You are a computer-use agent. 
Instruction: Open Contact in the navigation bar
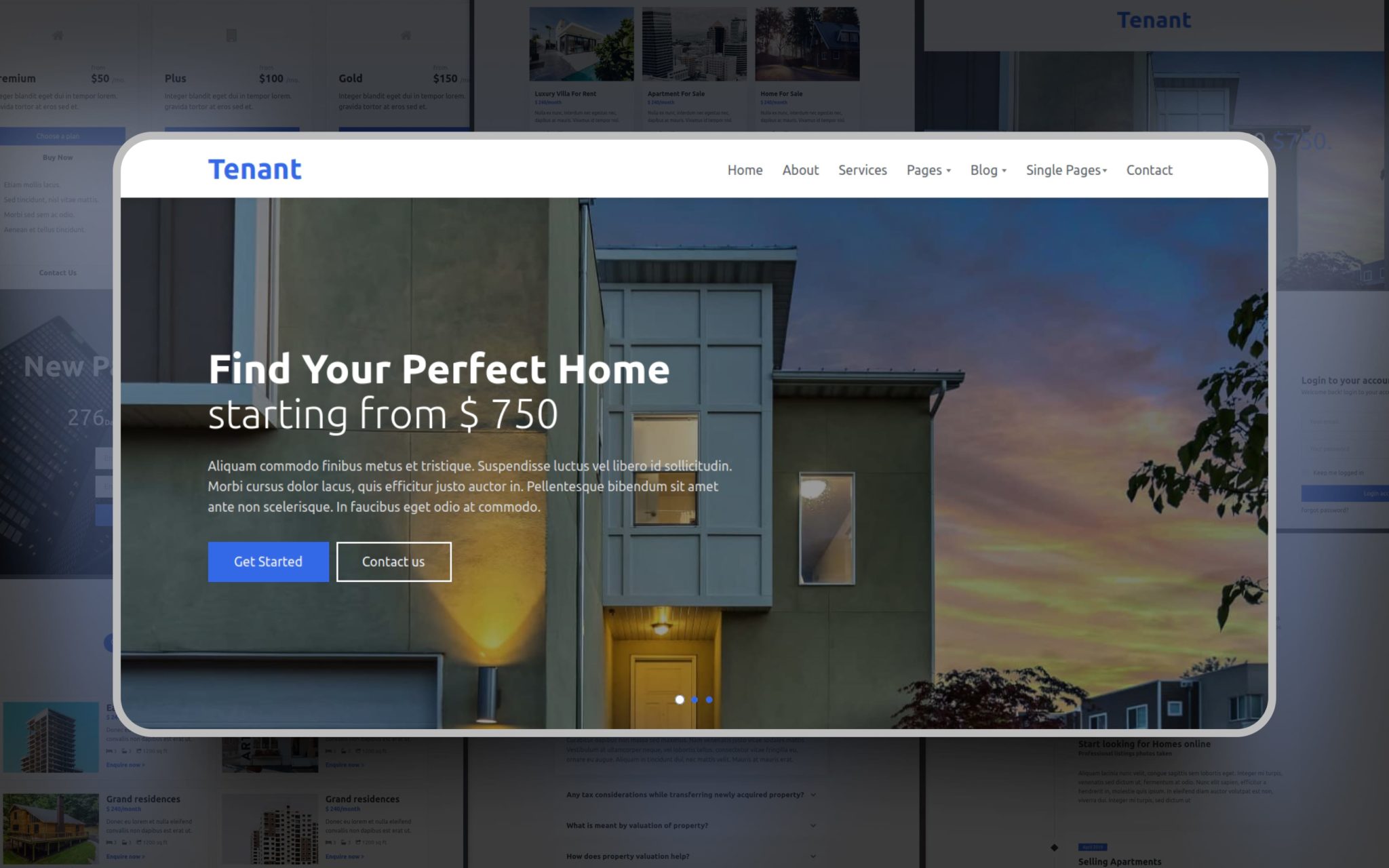[x=1149, y=170]
